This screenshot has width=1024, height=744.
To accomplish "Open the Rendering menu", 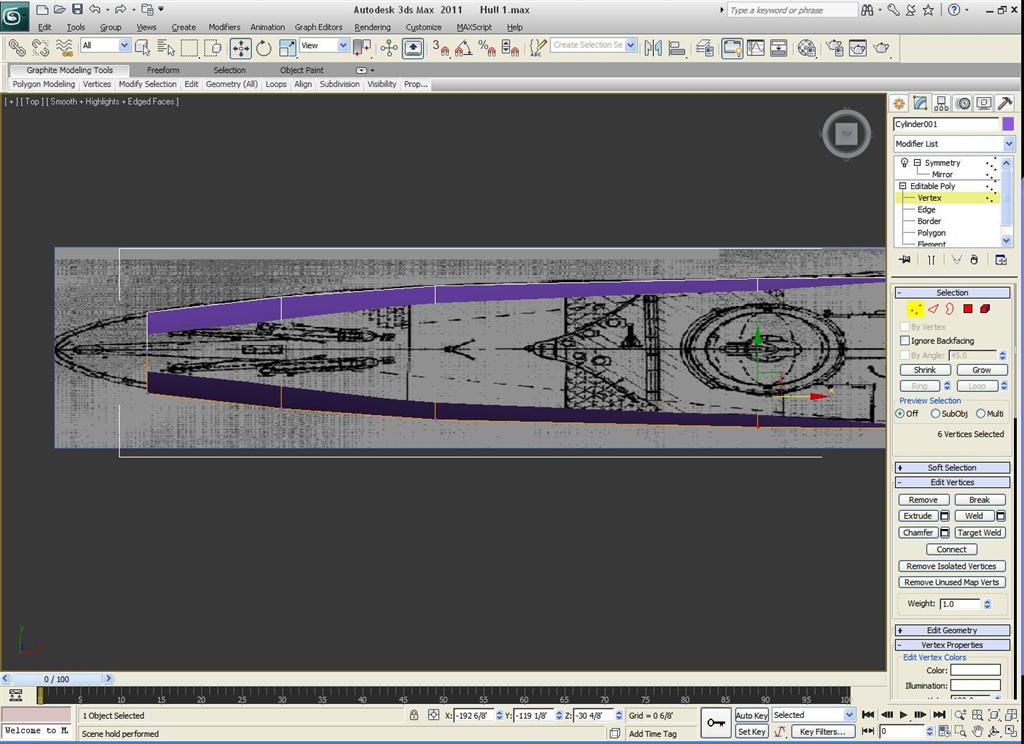I will pos(372,27).
